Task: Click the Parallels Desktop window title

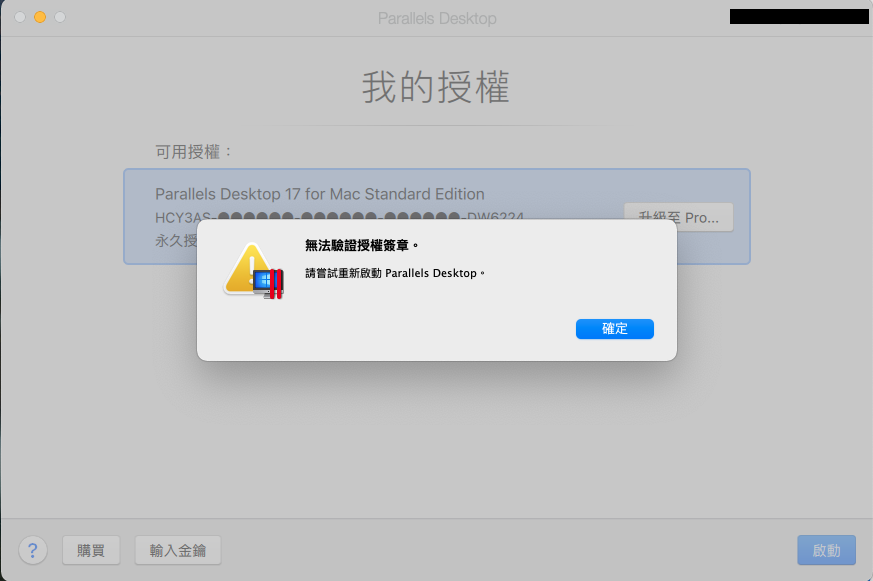Action: pyautogui.click(x=437, y=18)
